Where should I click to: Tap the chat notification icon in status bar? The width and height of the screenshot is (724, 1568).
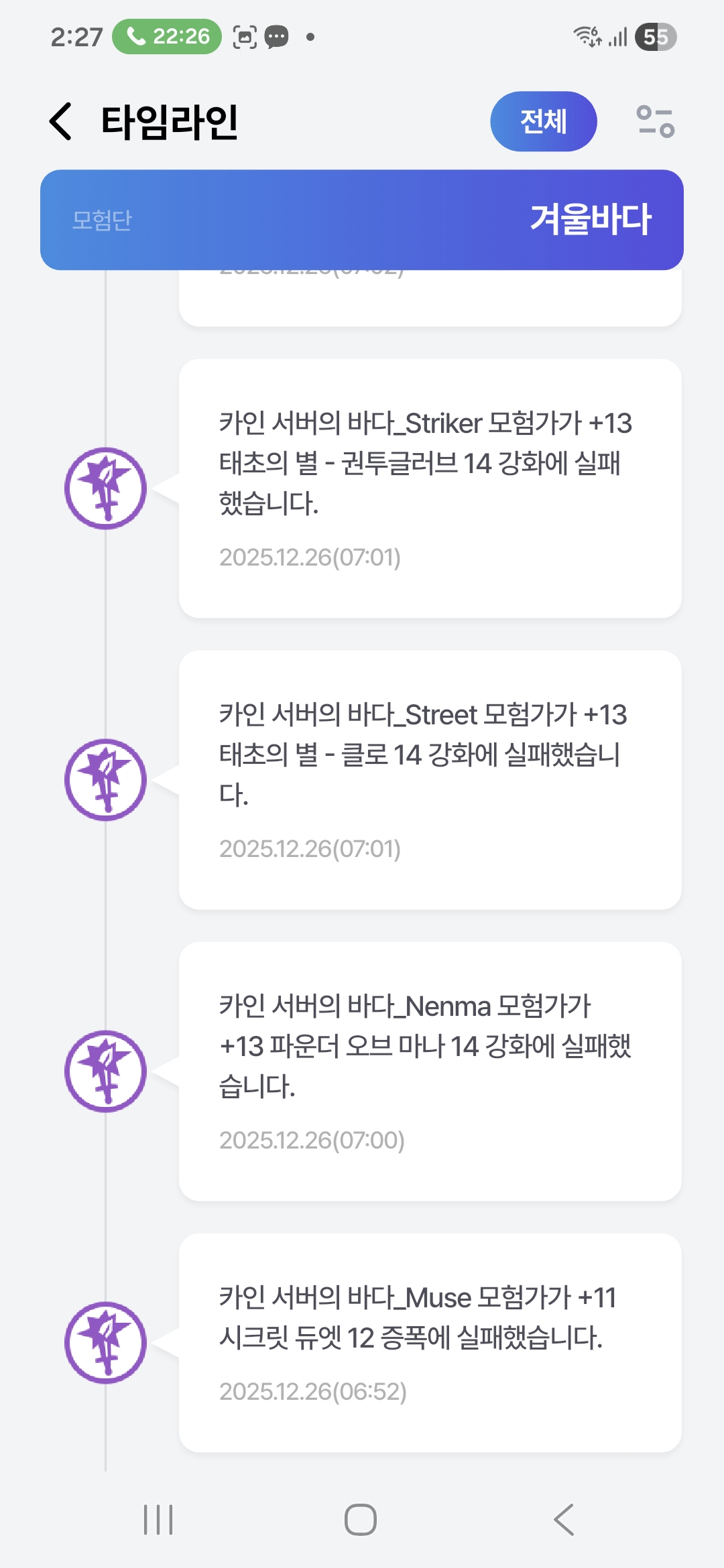click(x=276, y=37)
